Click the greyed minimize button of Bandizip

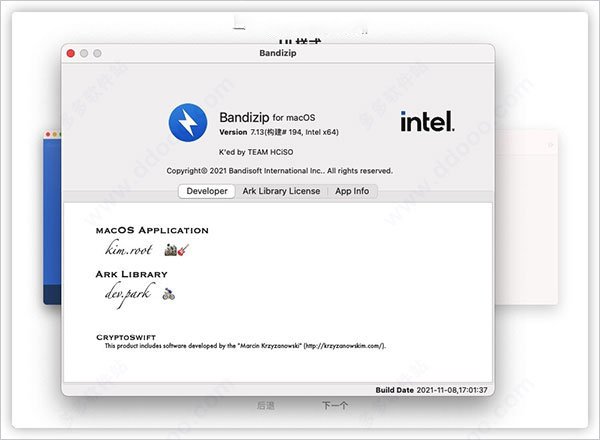click(84, 53)
